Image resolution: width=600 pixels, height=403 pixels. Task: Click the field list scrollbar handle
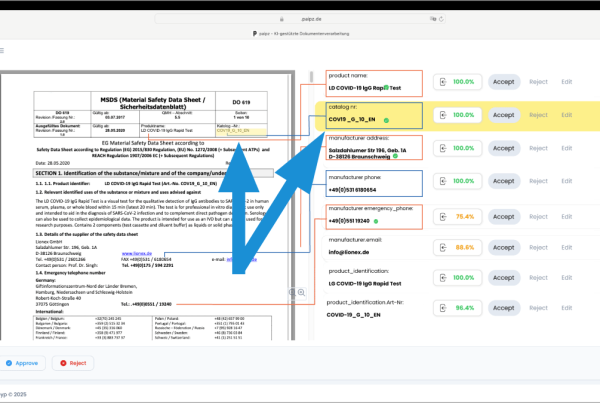pos(311,77)
